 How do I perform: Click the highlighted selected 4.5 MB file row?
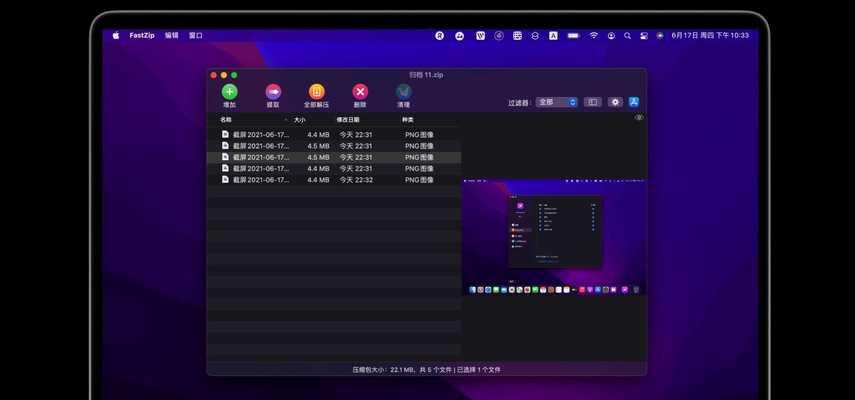pos(334,157)
